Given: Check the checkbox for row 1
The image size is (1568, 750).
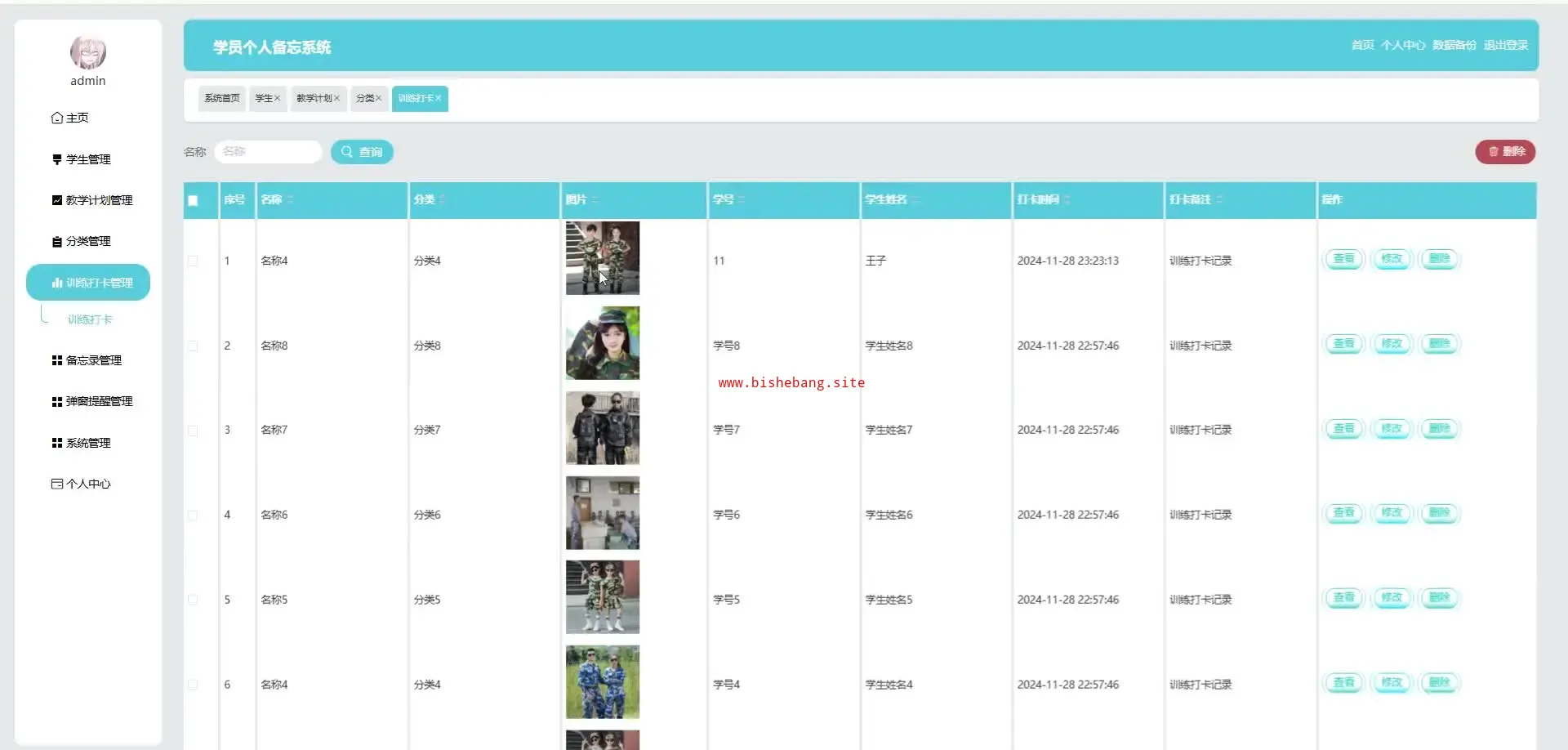Looking at the screenshot, I should [x=193, y=261].
